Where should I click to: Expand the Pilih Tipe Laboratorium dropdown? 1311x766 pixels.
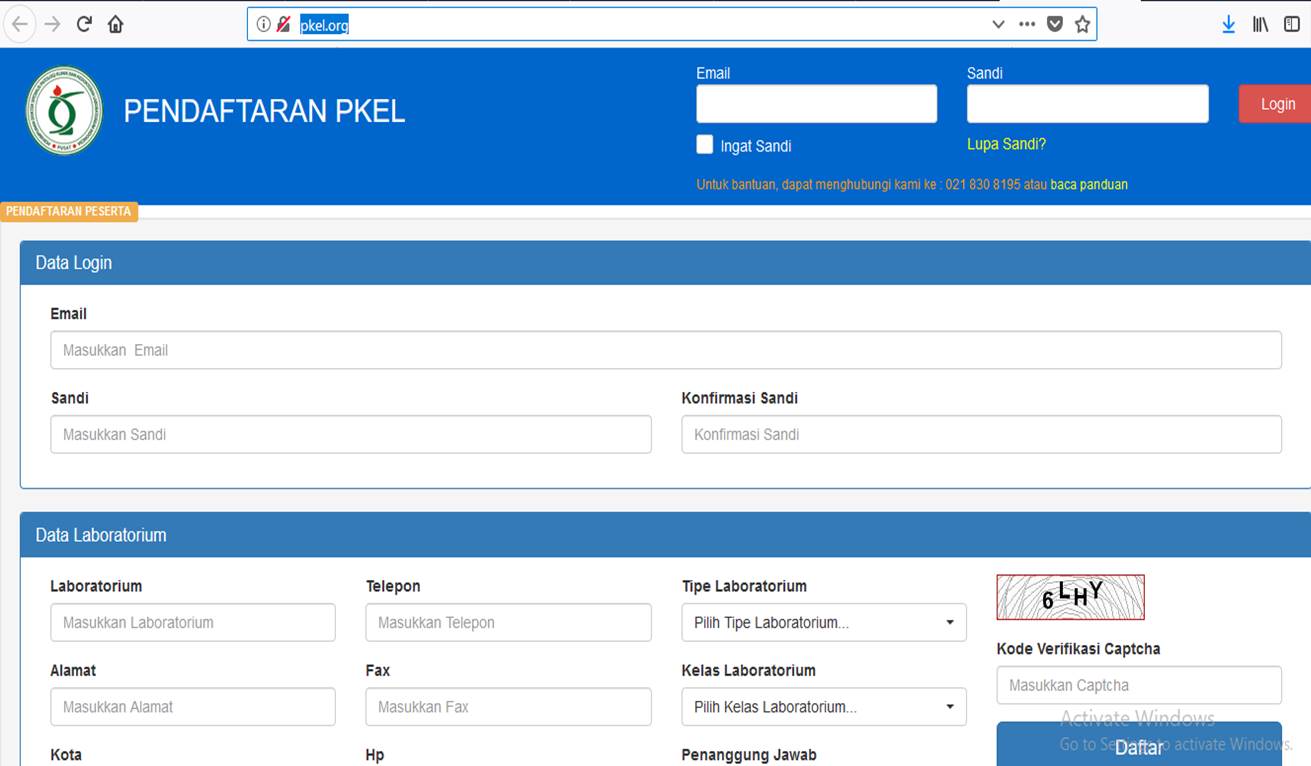click(x=823, y=623)
